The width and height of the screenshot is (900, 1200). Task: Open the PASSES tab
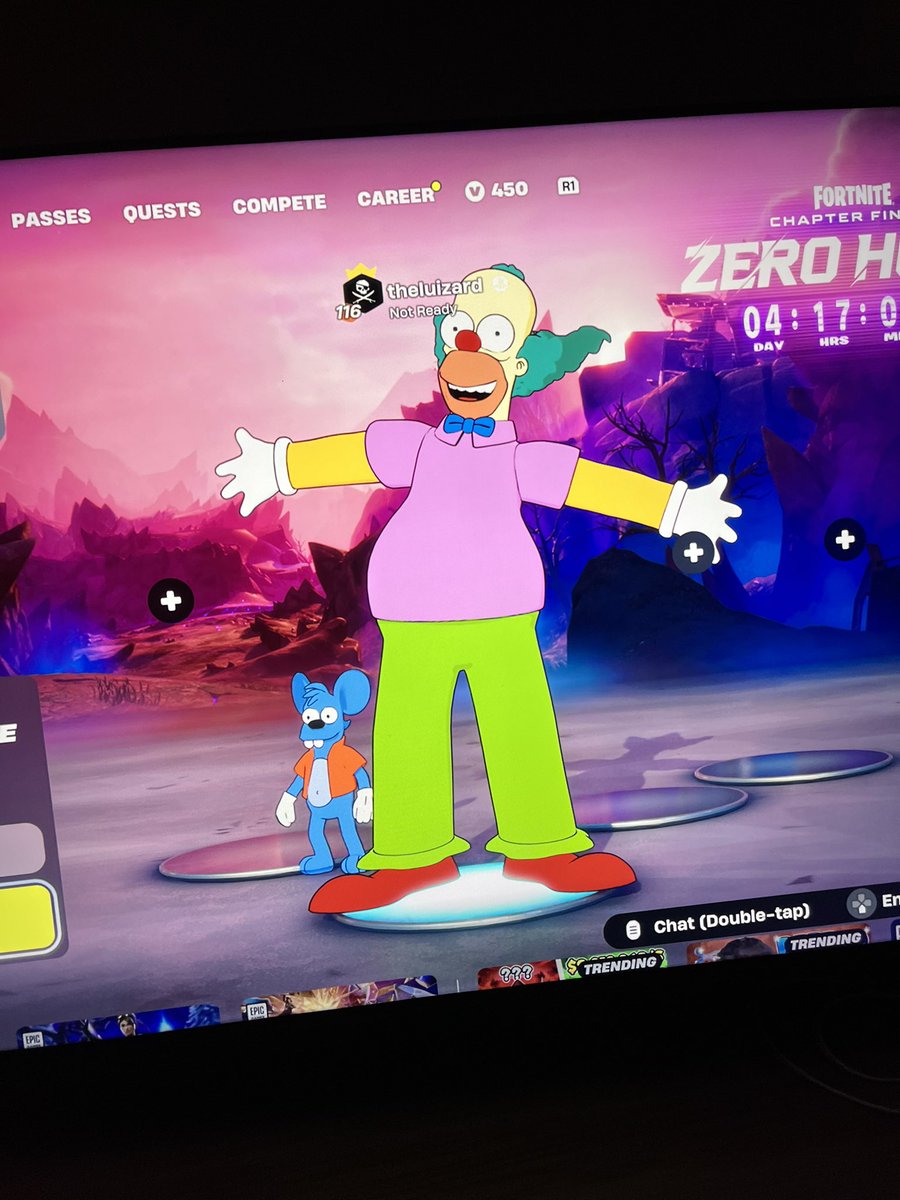(51, 217)
